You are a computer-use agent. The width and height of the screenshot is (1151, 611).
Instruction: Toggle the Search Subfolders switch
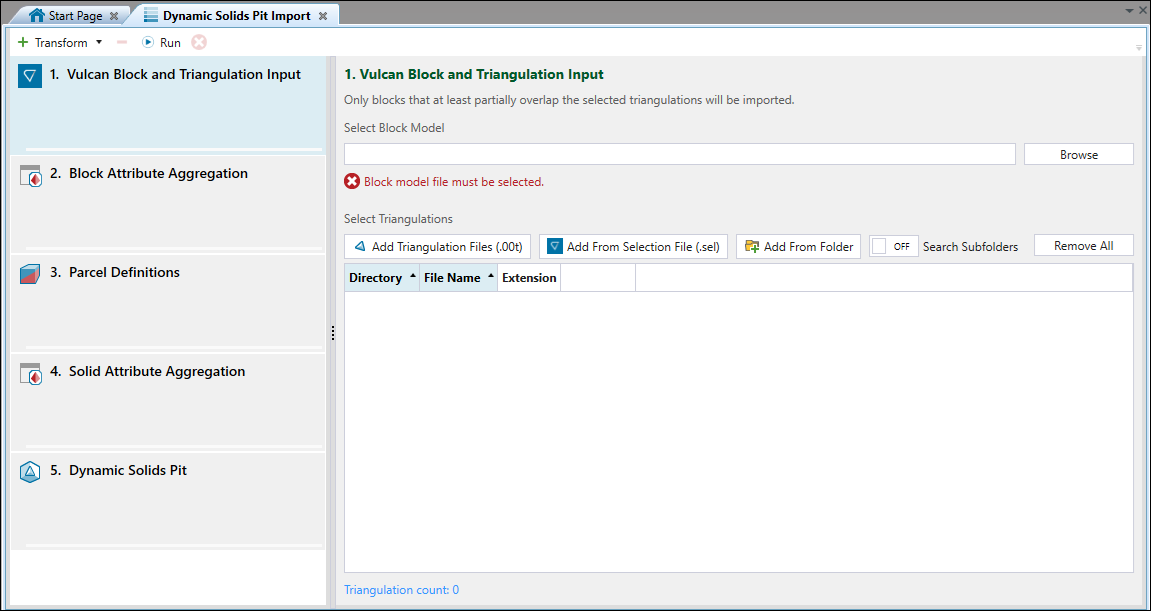894,247
